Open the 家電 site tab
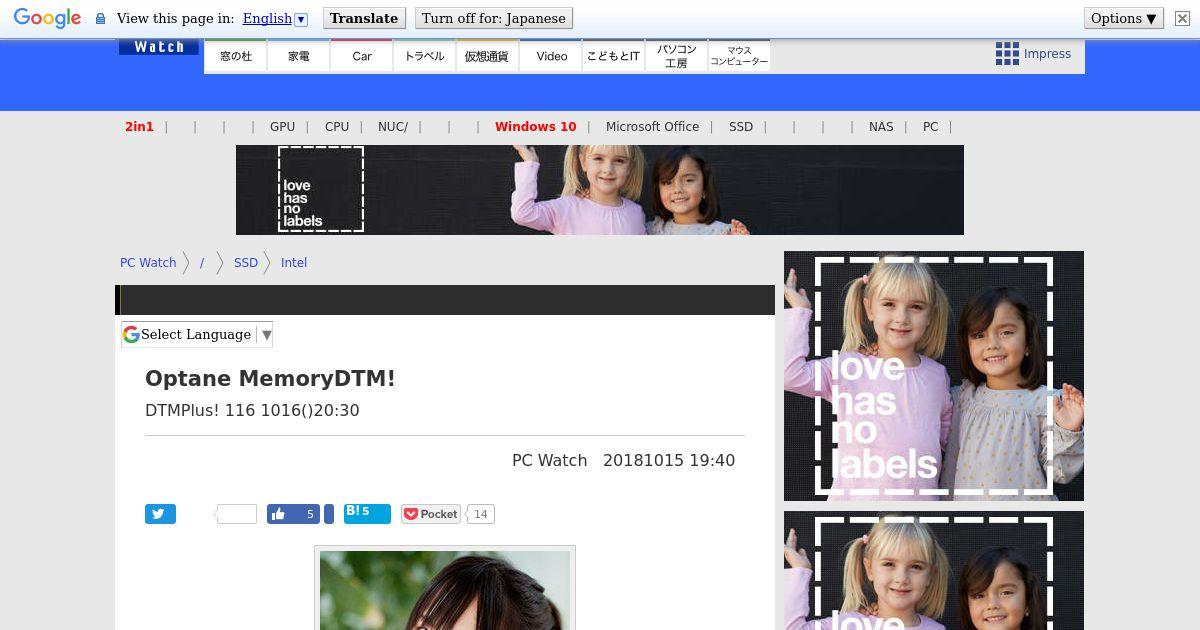 [x=299, y=56]
